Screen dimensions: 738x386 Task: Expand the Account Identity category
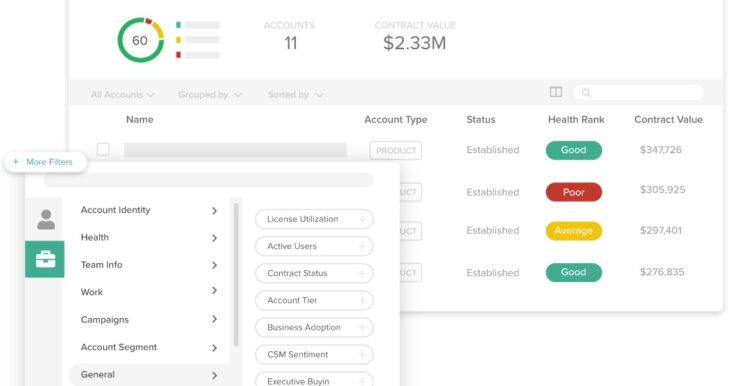(x=149, y=210)
